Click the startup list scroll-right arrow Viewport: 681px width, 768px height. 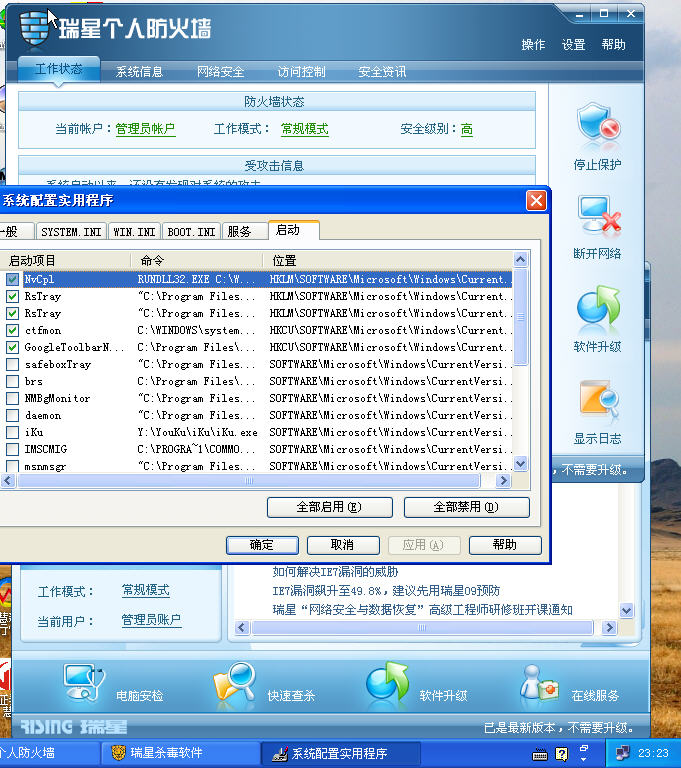pos(503,481)
